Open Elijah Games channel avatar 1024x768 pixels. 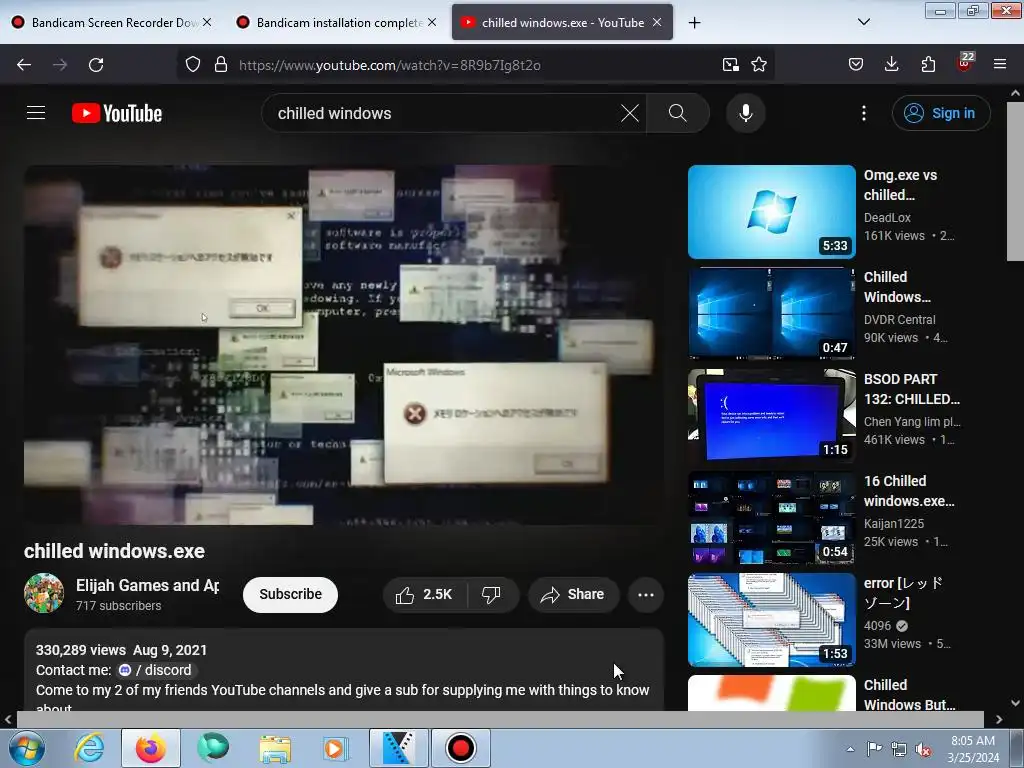(x=44, y=593)
